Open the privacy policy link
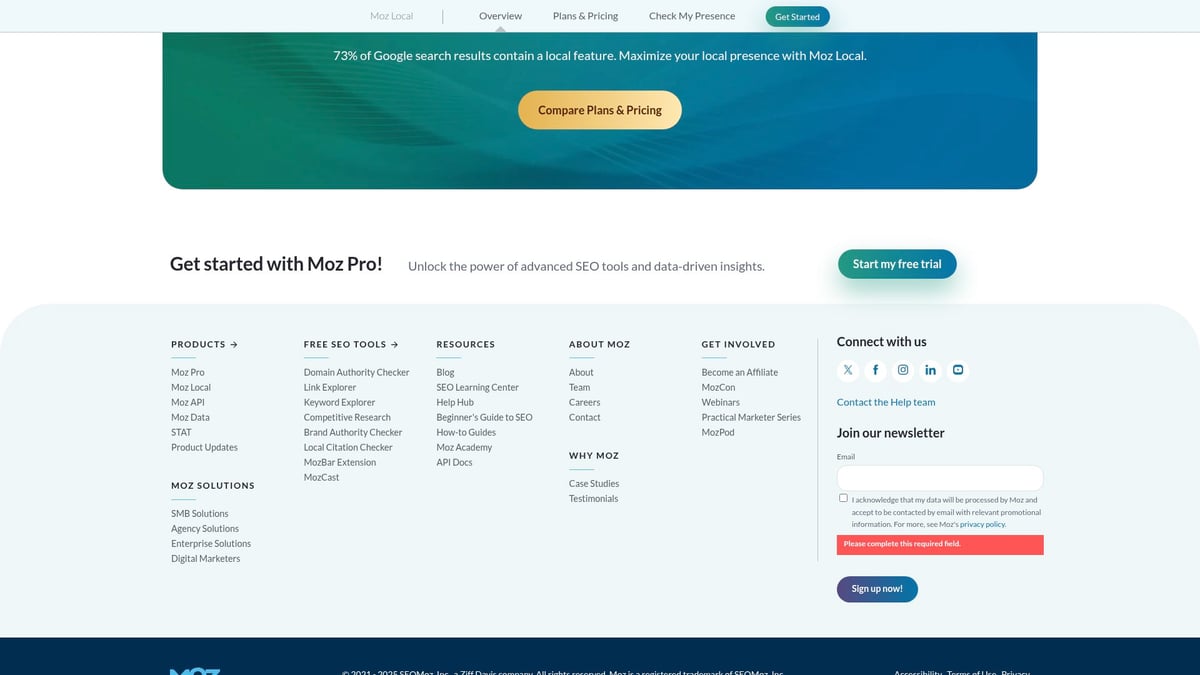1200x675 pixels. click(x=981, y=523)
